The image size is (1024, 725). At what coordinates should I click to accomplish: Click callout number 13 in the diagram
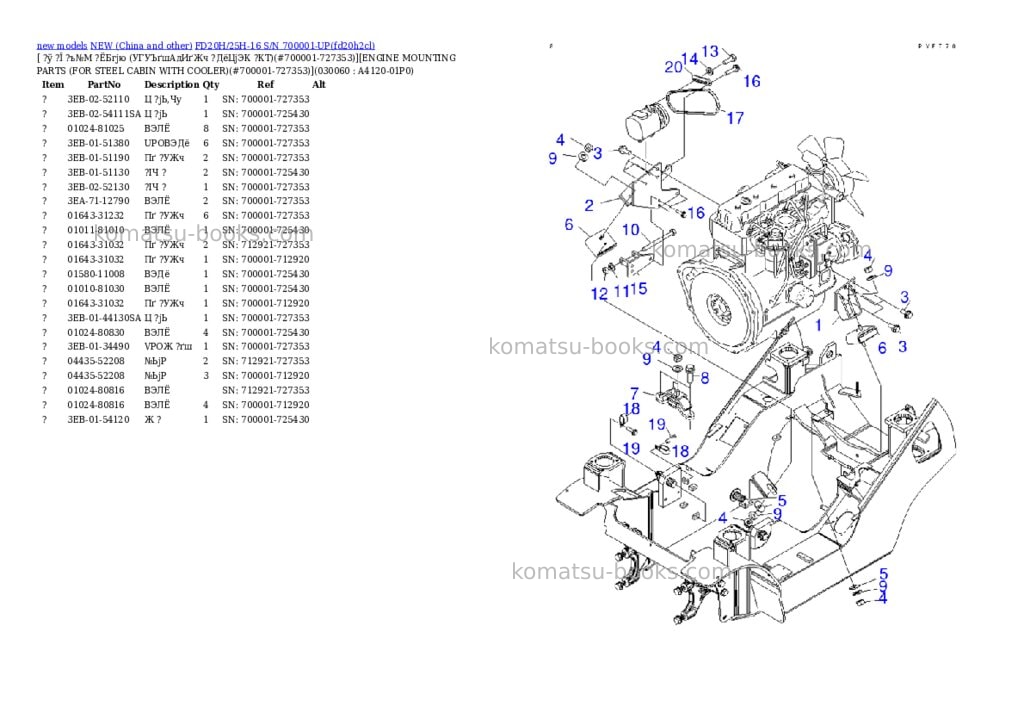pos(710,51)
